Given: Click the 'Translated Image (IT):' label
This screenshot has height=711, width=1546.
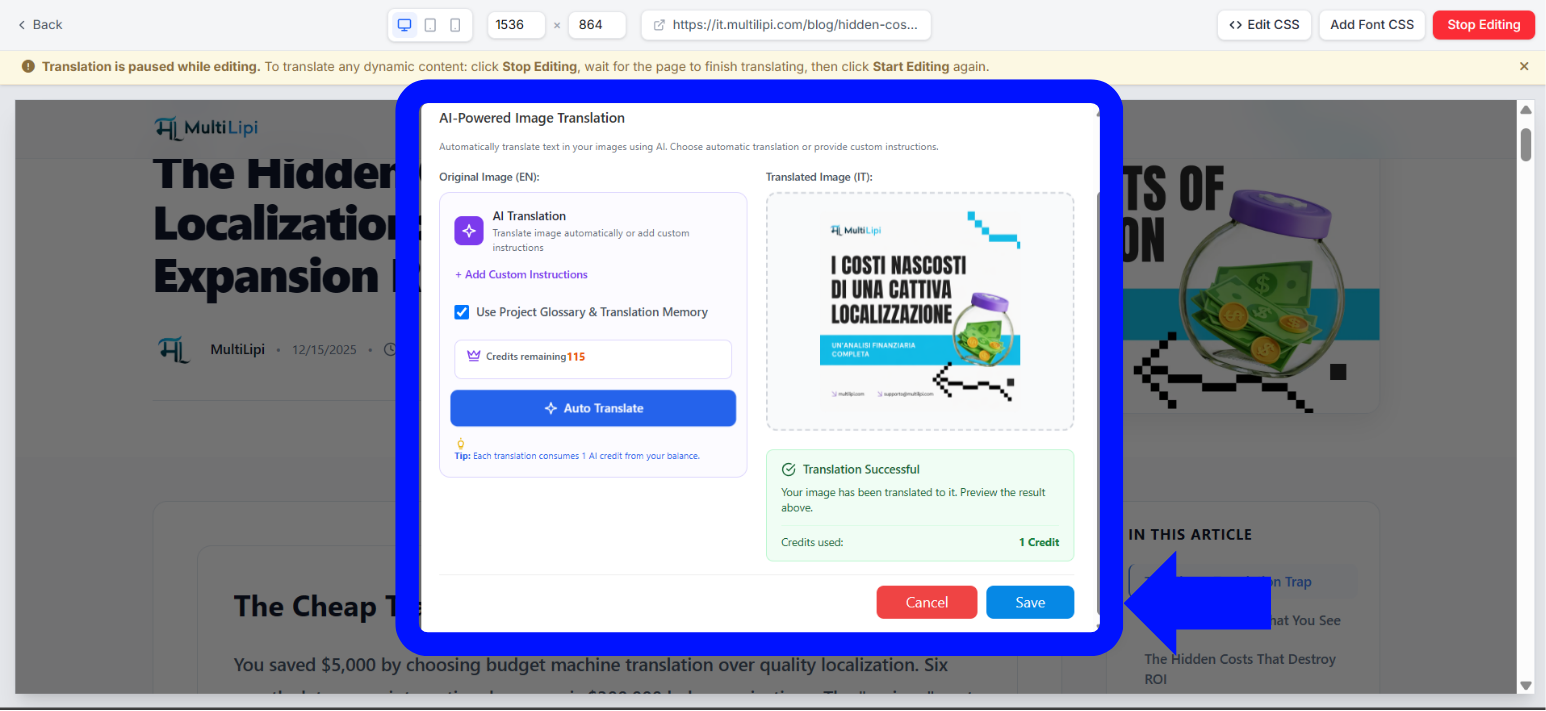Looking at the screenshot, I should (819, 177).
